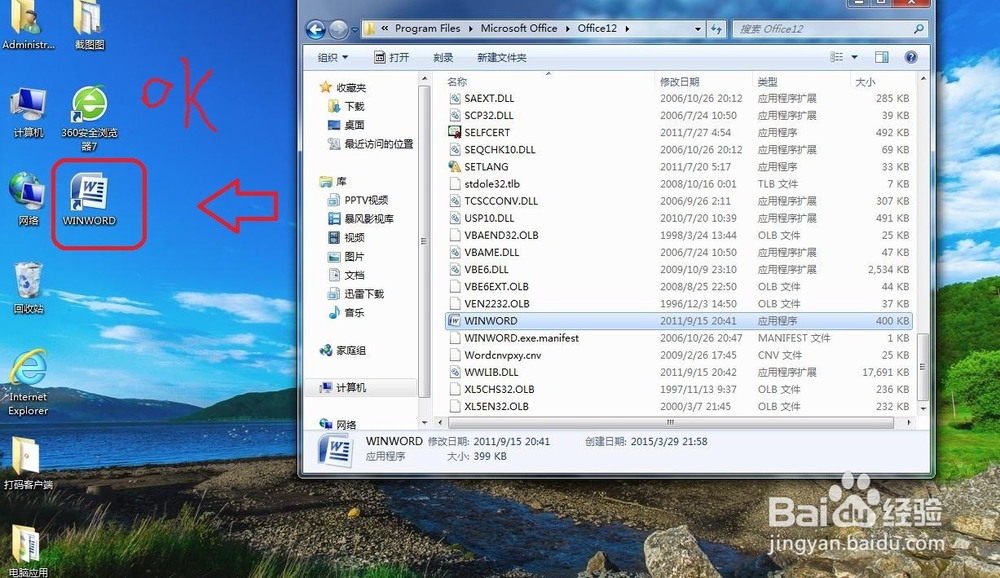Viewport: 1000px width, 578px height.
Task: Select the WINWORD file icon in list
Action: coord(454,320)
